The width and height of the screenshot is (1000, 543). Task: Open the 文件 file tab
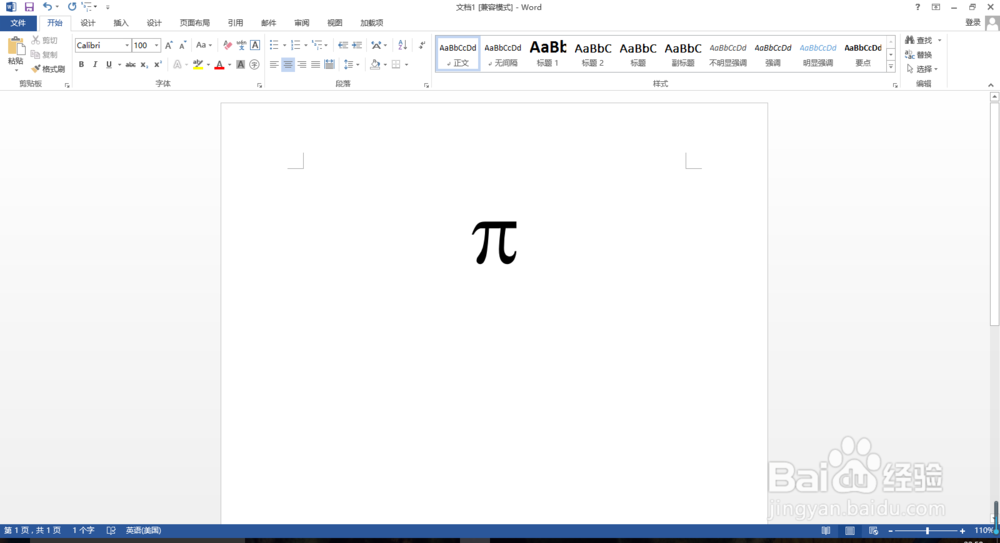(18, 23)
